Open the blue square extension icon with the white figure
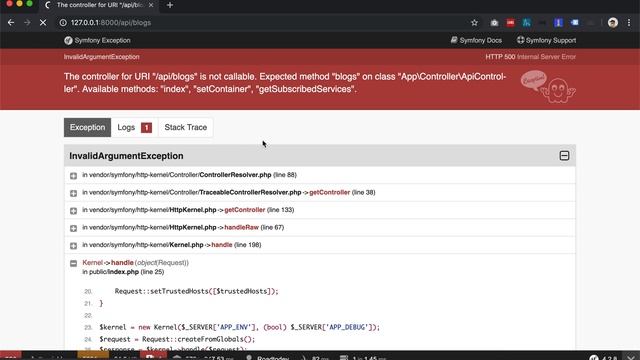 tap(558, 23)
